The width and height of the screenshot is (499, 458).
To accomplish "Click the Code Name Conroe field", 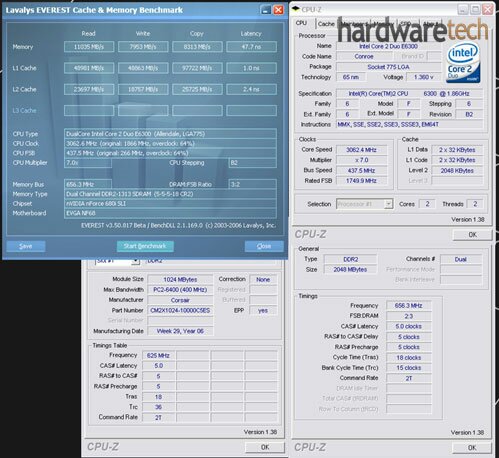I will coord(364,56).
